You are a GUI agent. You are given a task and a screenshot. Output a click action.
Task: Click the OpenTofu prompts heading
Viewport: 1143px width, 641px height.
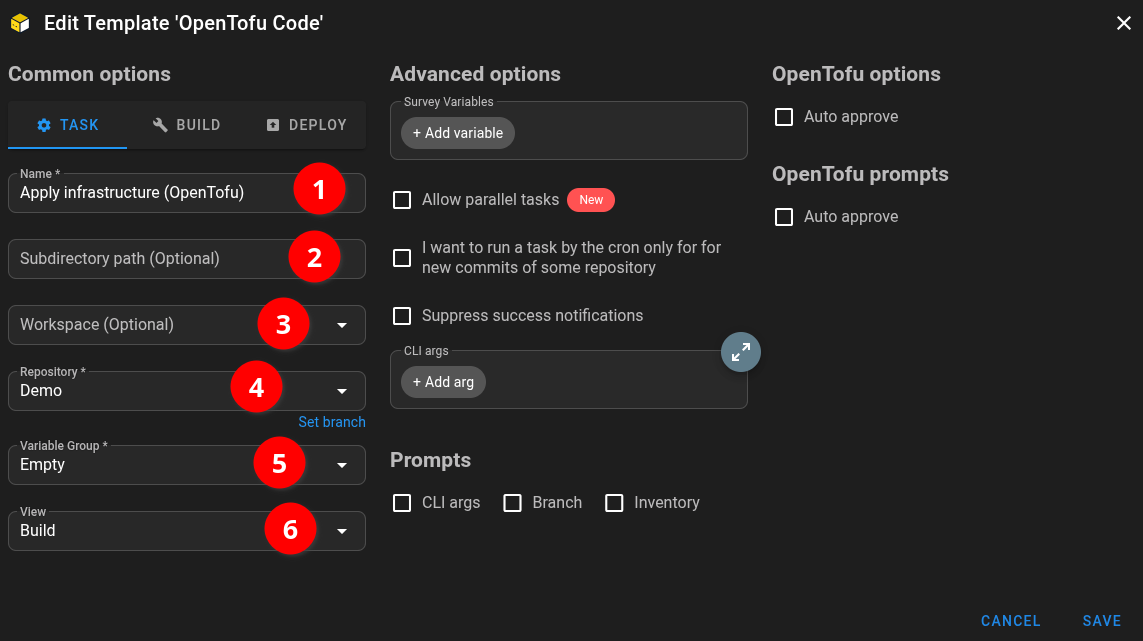point(860,174)
